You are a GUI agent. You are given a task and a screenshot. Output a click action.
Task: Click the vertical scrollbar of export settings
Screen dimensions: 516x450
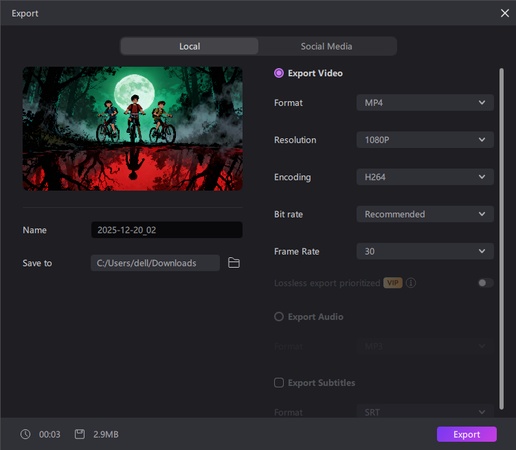(x=501, y=239)
